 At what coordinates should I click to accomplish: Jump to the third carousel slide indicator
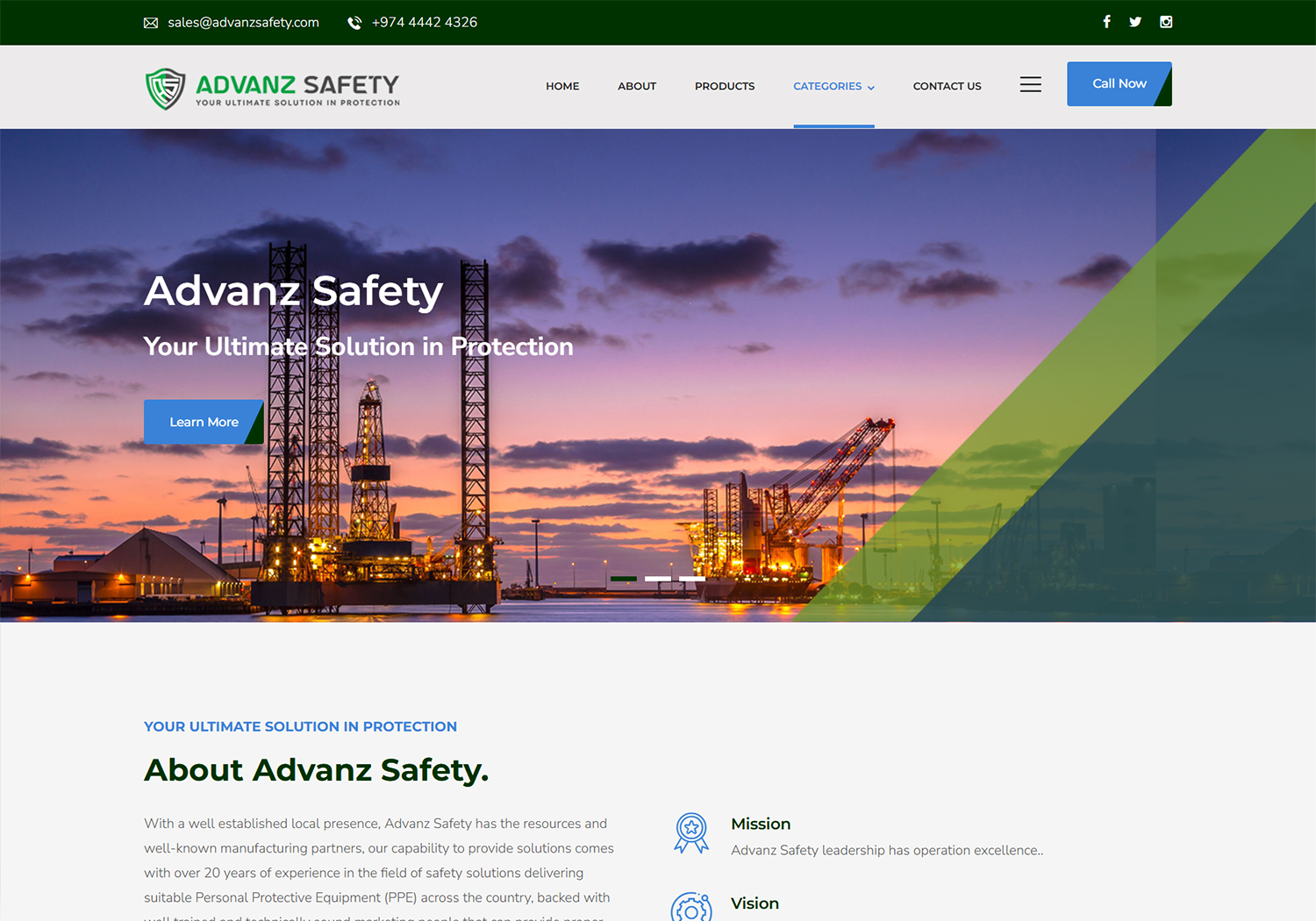click(x=692, y=579)
